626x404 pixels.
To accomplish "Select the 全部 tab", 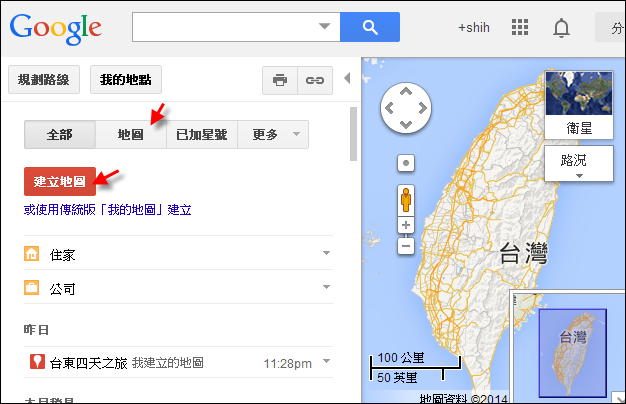I will (x=60, y=135).
